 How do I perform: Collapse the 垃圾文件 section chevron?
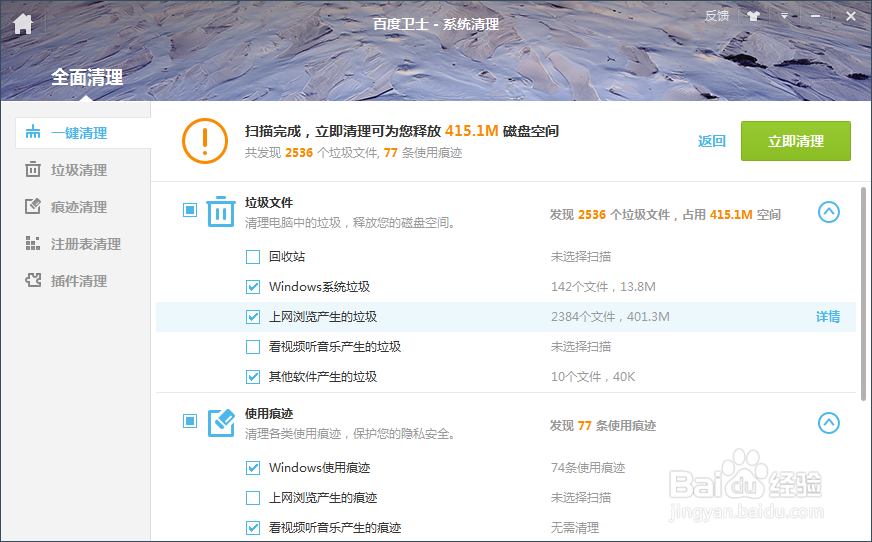[829, 212]
